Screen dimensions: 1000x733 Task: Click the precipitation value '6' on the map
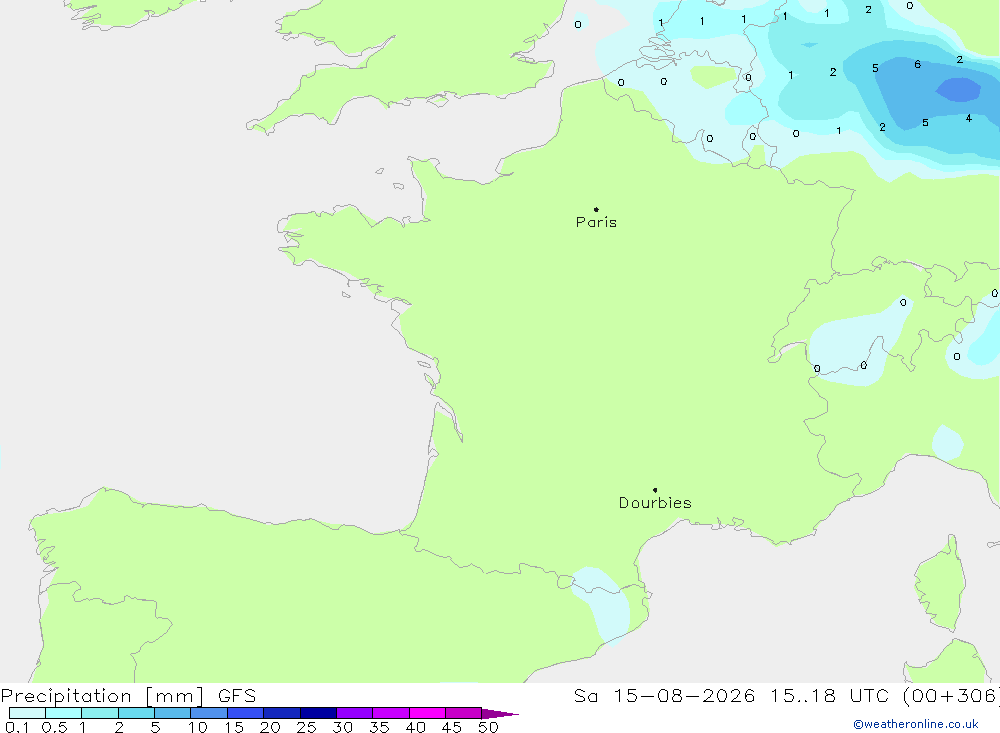click(917, 64)
